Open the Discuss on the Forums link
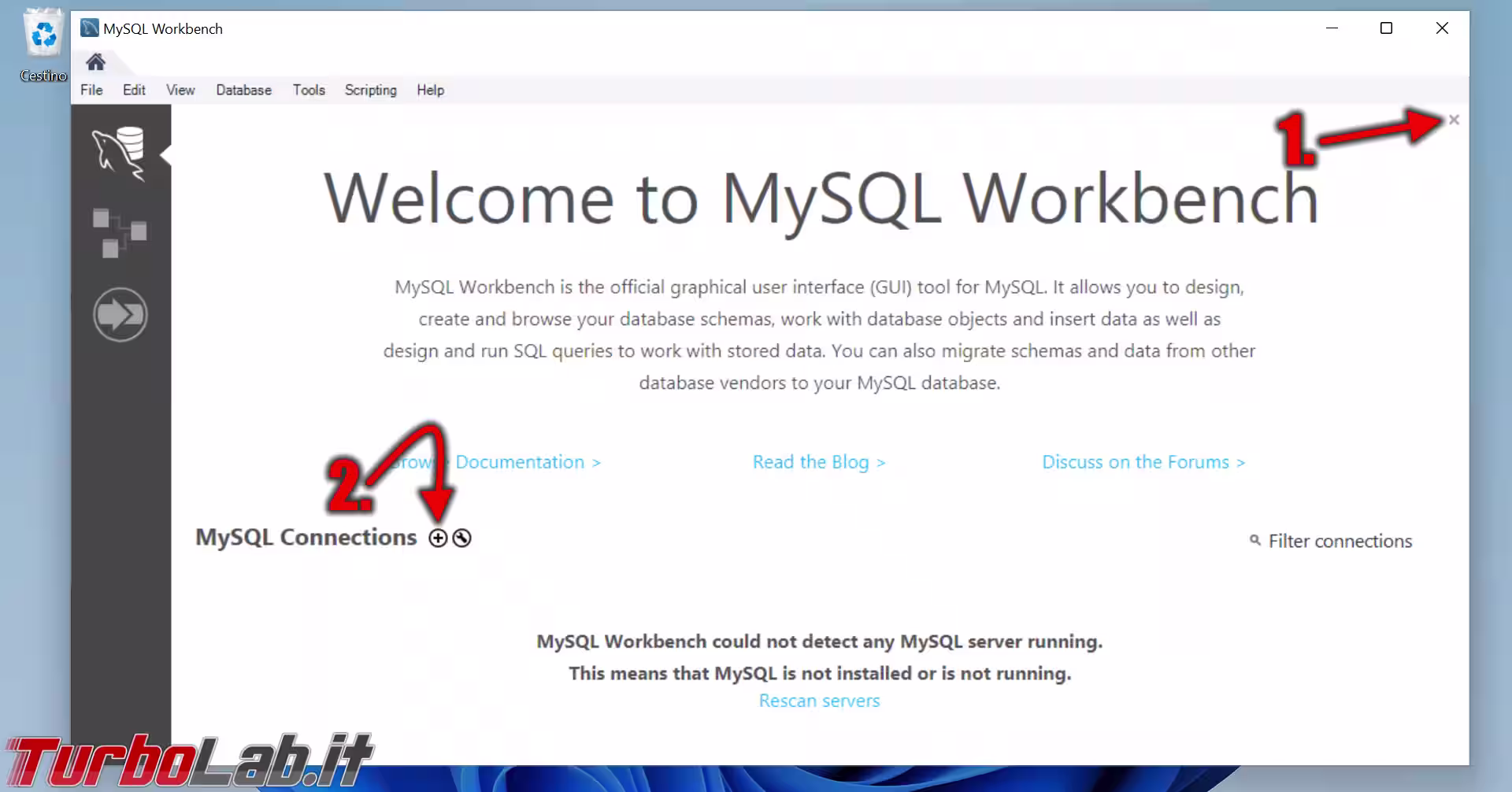Viewport: 1512px width, 792px height. click(1143, 462)
